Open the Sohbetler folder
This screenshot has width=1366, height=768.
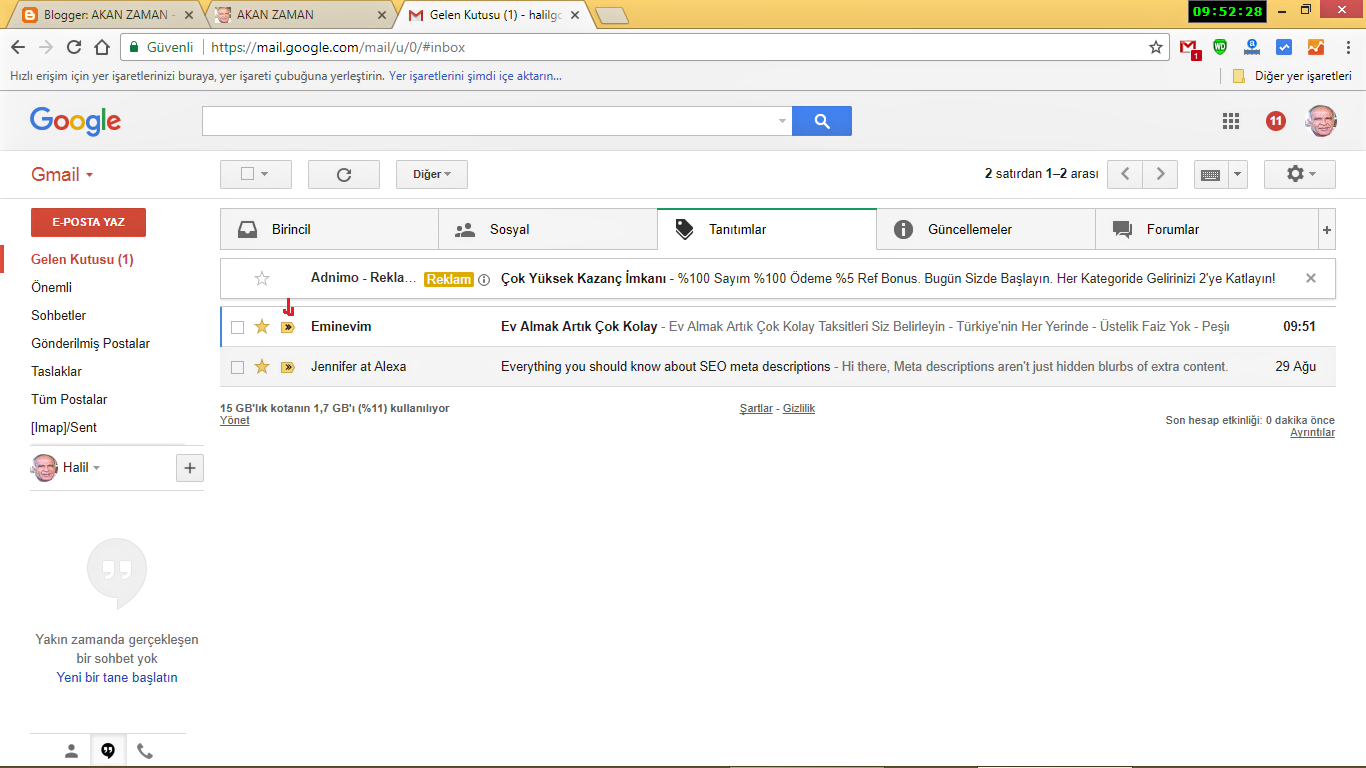click(x=59, y=316)
